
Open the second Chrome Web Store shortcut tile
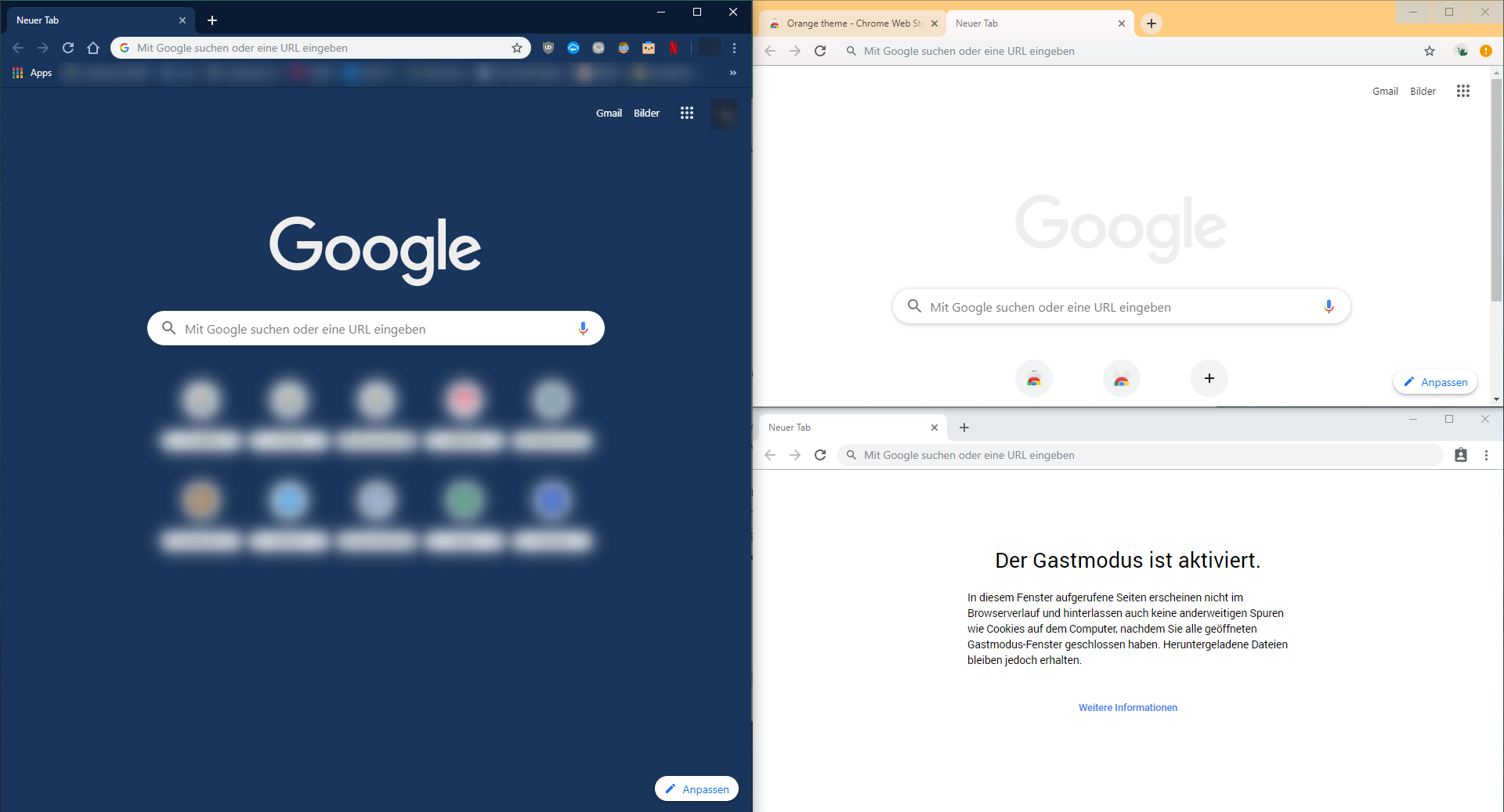click(1122, 379)
